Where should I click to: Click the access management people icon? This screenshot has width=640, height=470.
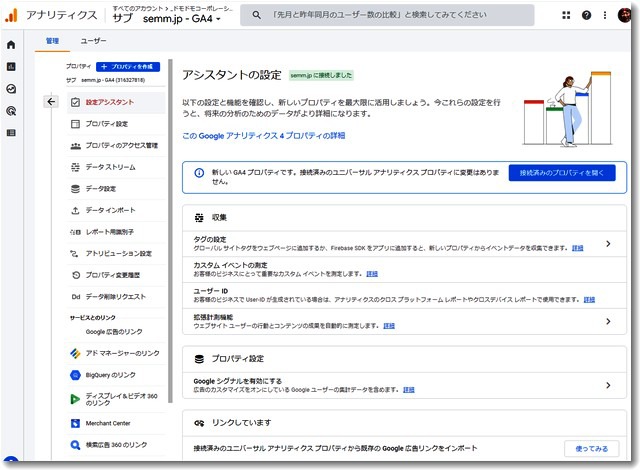(x=76, y=145)
